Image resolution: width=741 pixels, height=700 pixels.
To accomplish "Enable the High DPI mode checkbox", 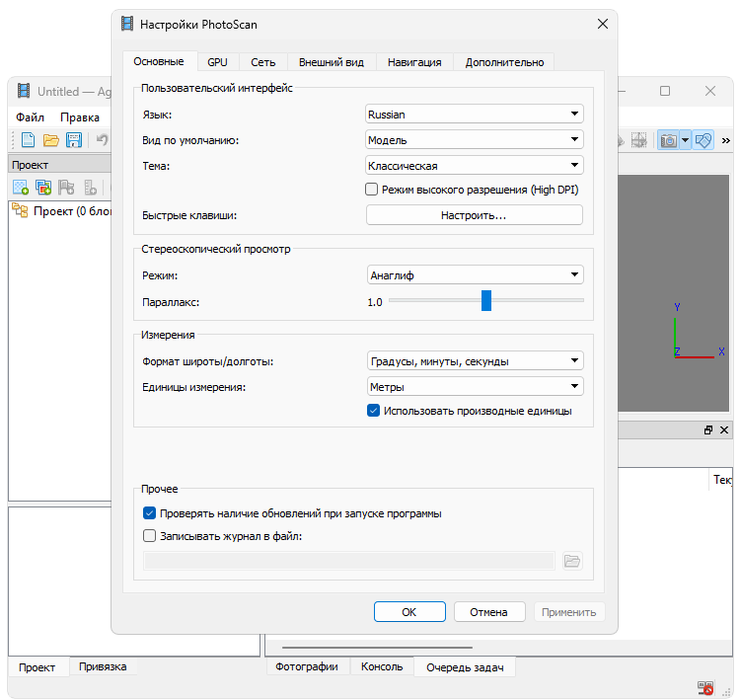I will click(x=372, y=189).
